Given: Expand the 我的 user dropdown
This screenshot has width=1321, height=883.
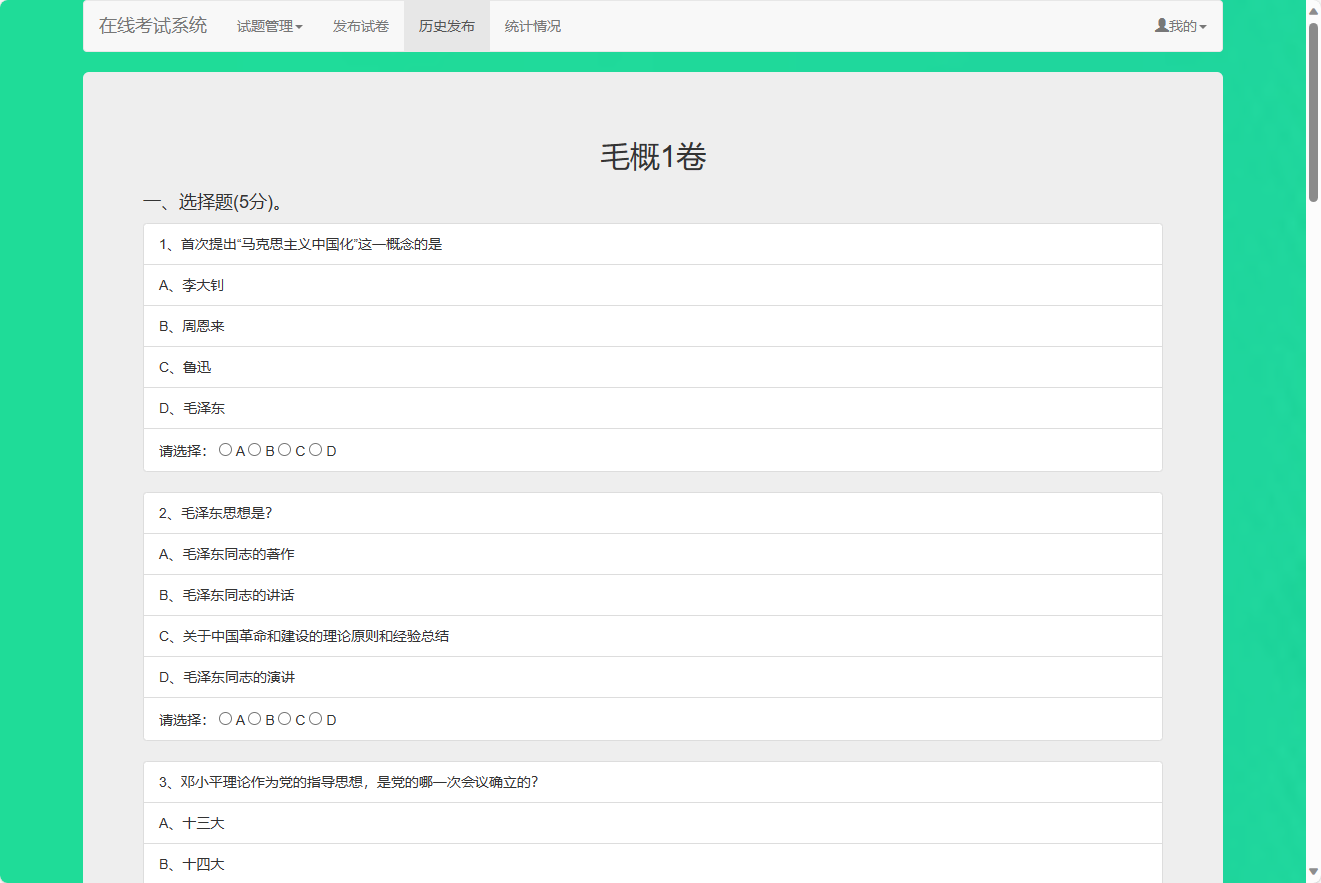Looking at the screenshot, I should (1180, 26).
